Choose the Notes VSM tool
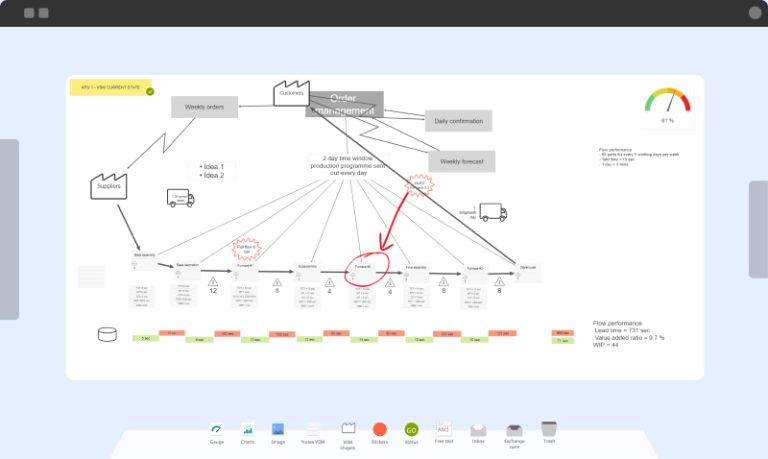Image resolution: width=768 pixels, height=459 pixels. click(313, 429)
